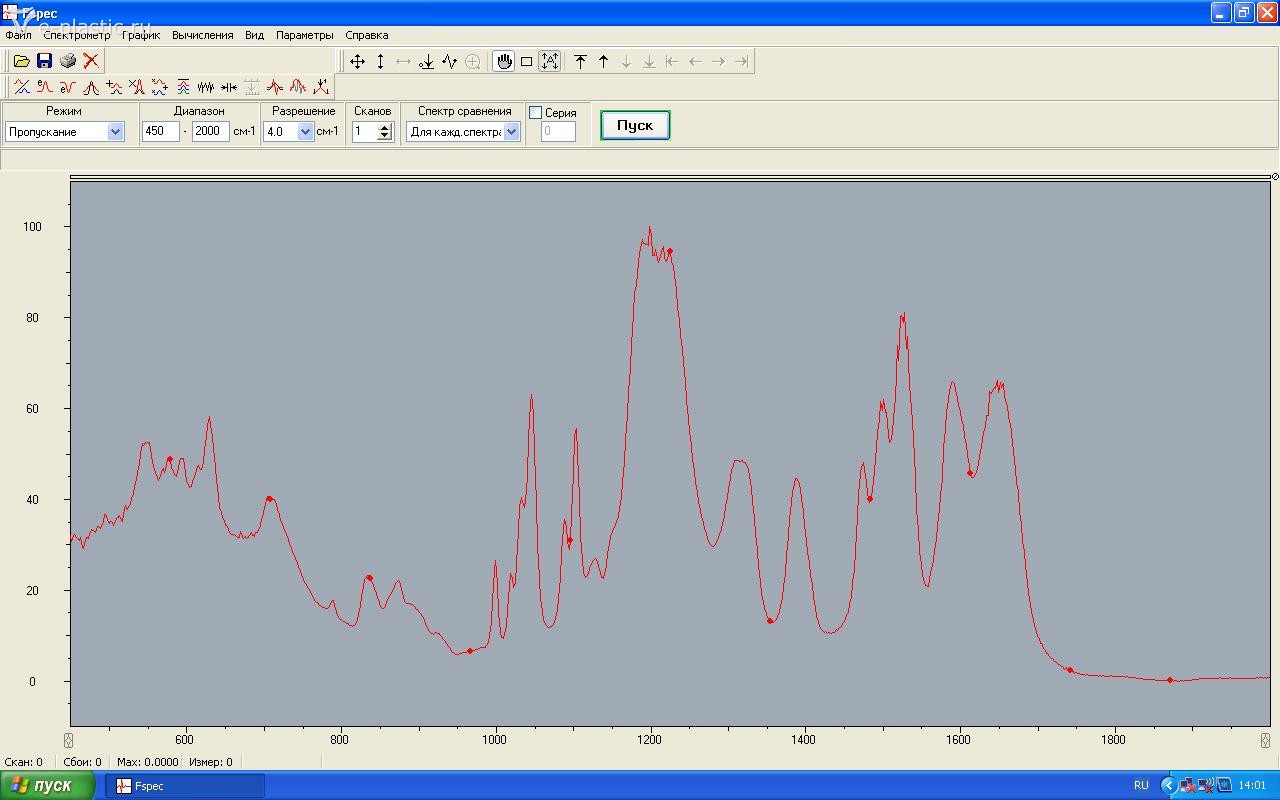Increase the Сканов scan count spinner

[x=385, y=128]
